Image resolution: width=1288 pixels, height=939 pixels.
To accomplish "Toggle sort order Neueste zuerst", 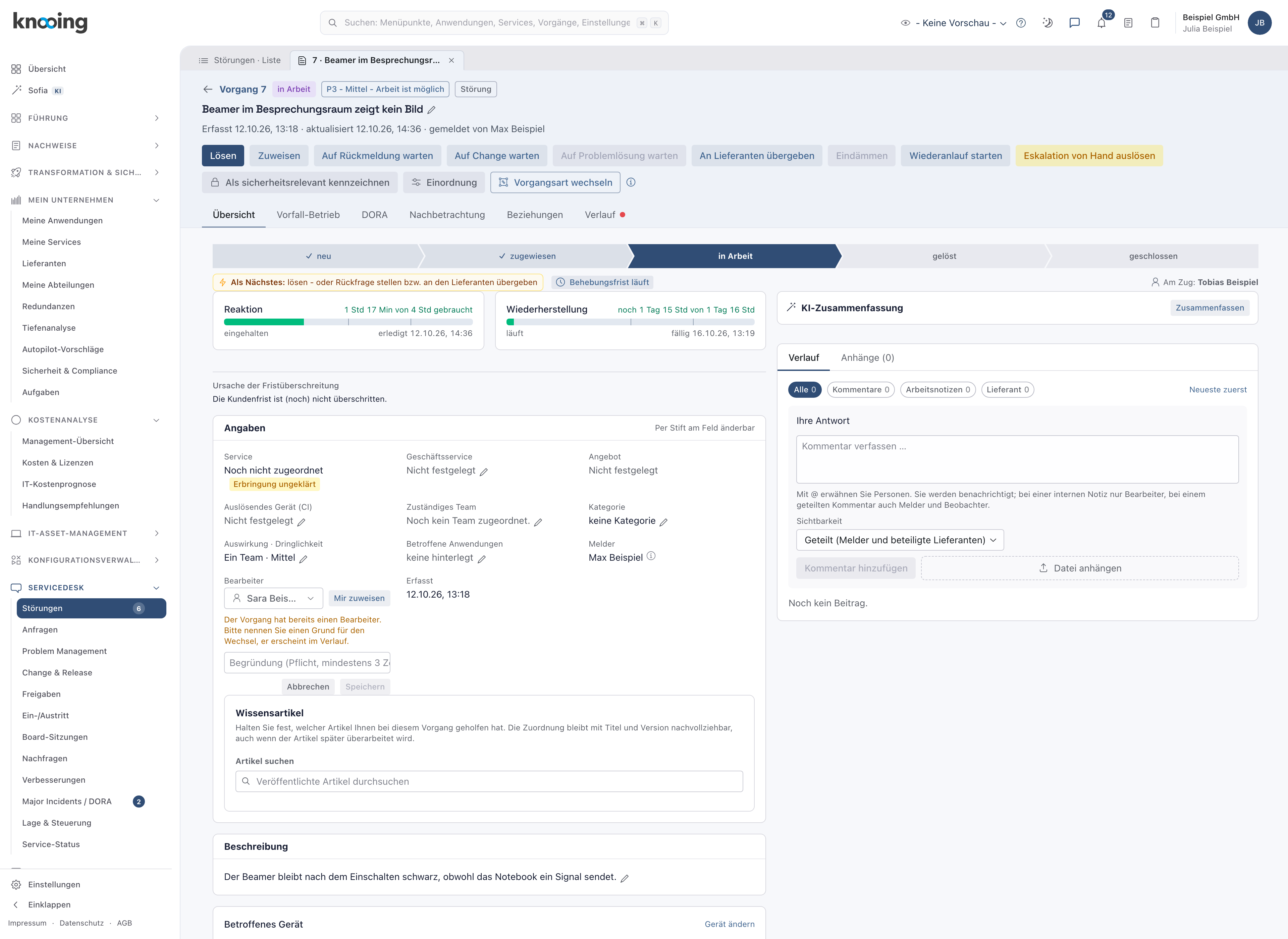I will (1218, 389).
